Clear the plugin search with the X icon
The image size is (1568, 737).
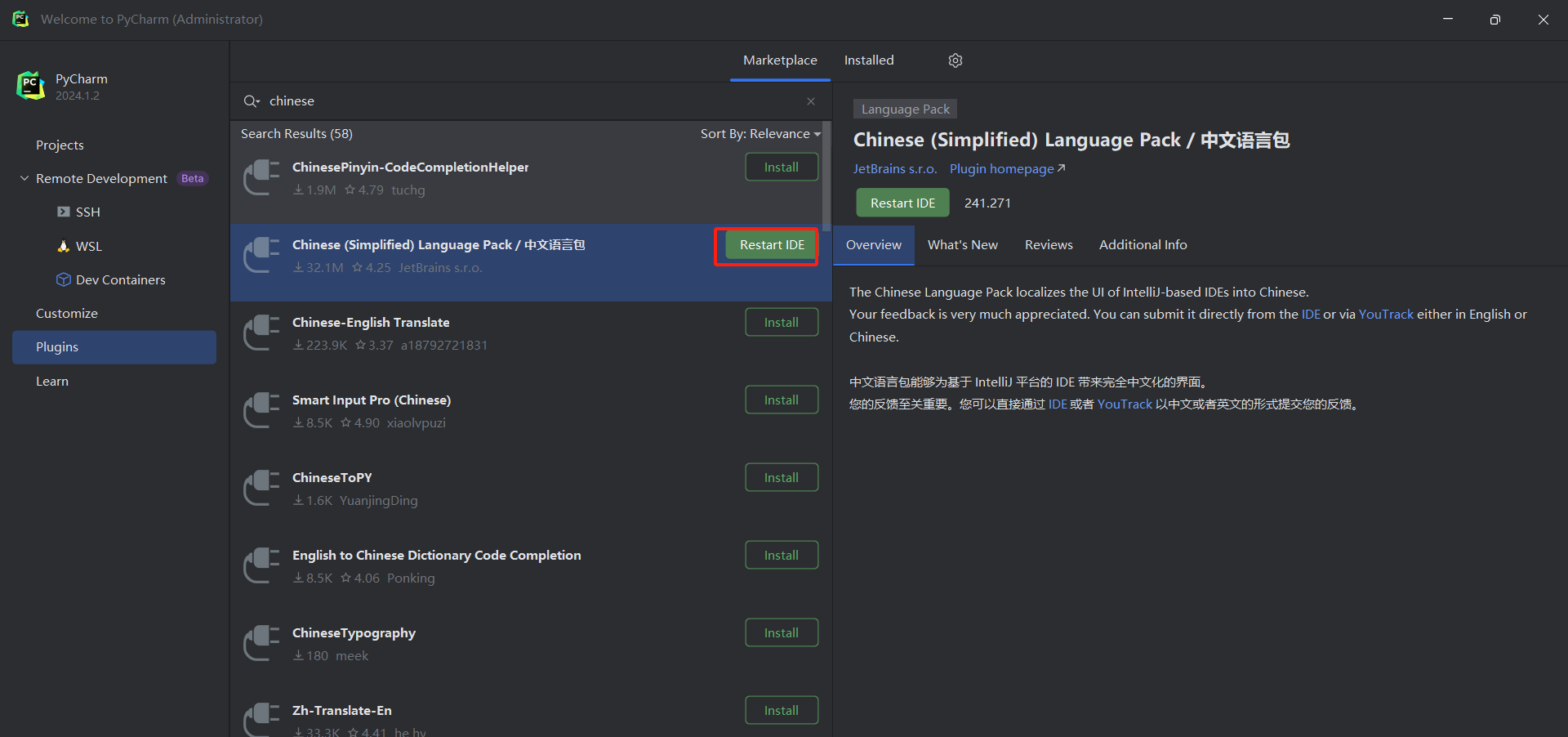coord(811,101)
